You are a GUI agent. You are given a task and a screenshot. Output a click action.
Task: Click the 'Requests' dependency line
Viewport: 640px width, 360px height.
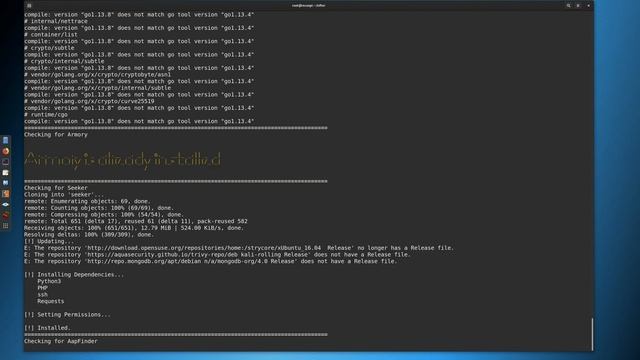click(51, 301)
